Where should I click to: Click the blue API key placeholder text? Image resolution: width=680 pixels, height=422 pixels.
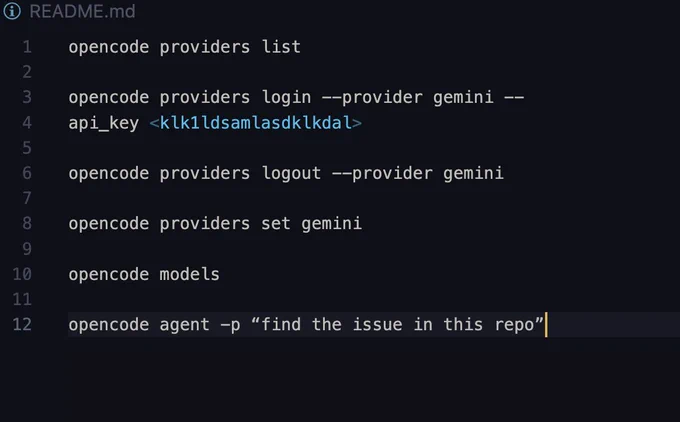(255, 123)
